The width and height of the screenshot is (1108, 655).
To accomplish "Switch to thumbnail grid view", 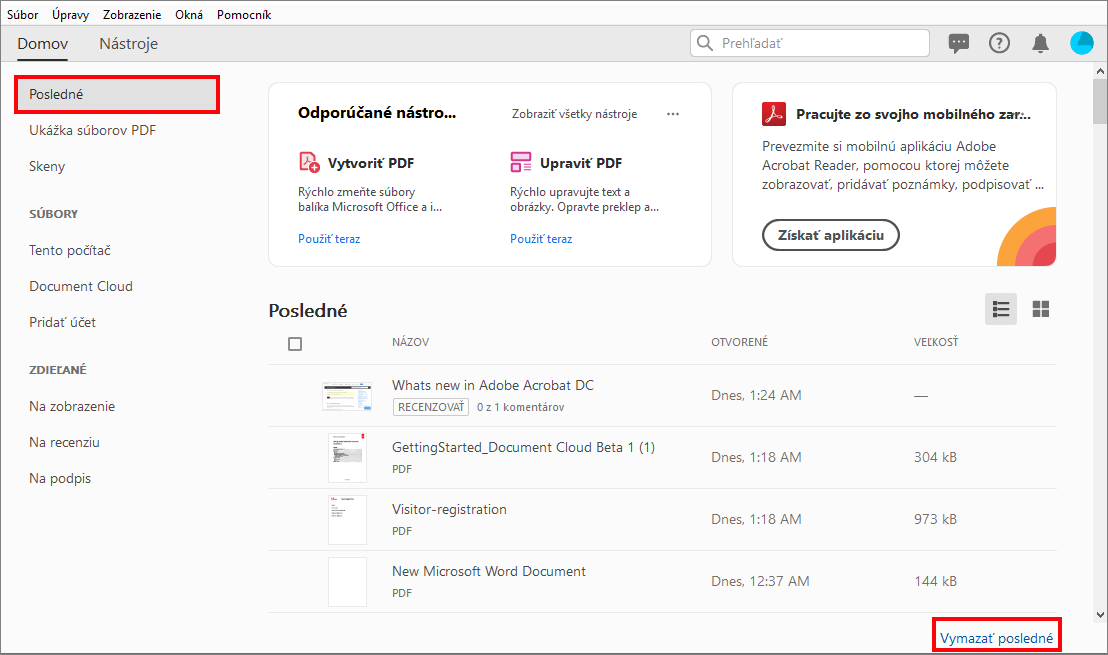I will (x=1041, y=309).
